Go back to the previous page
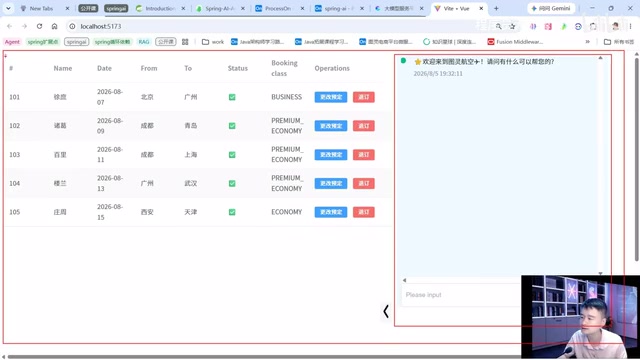The image size is (640, 360). 9,26
